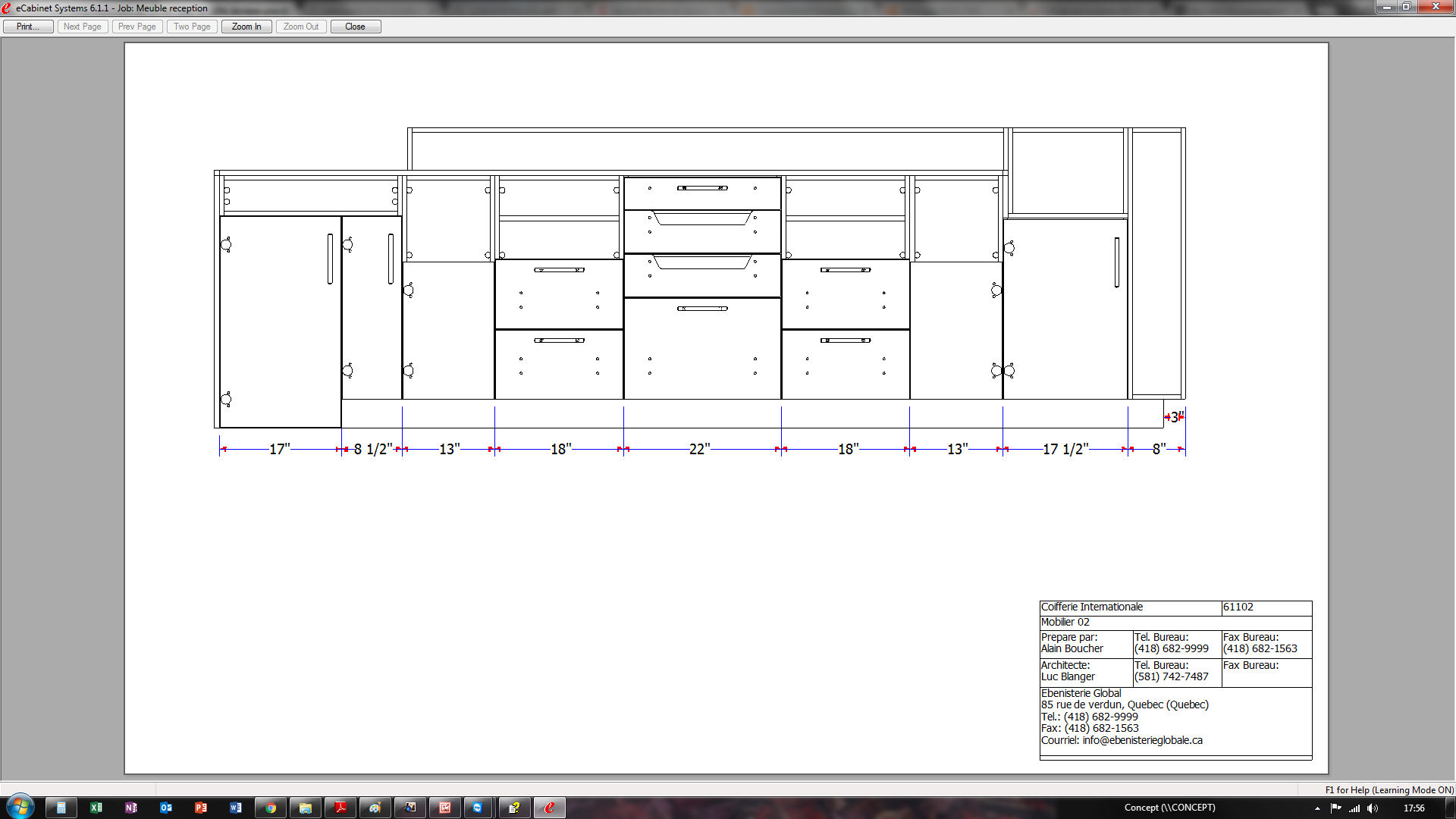Open Outlook from the taskbar
This screenshot has width=1456, height=819.
click(166, 808)
